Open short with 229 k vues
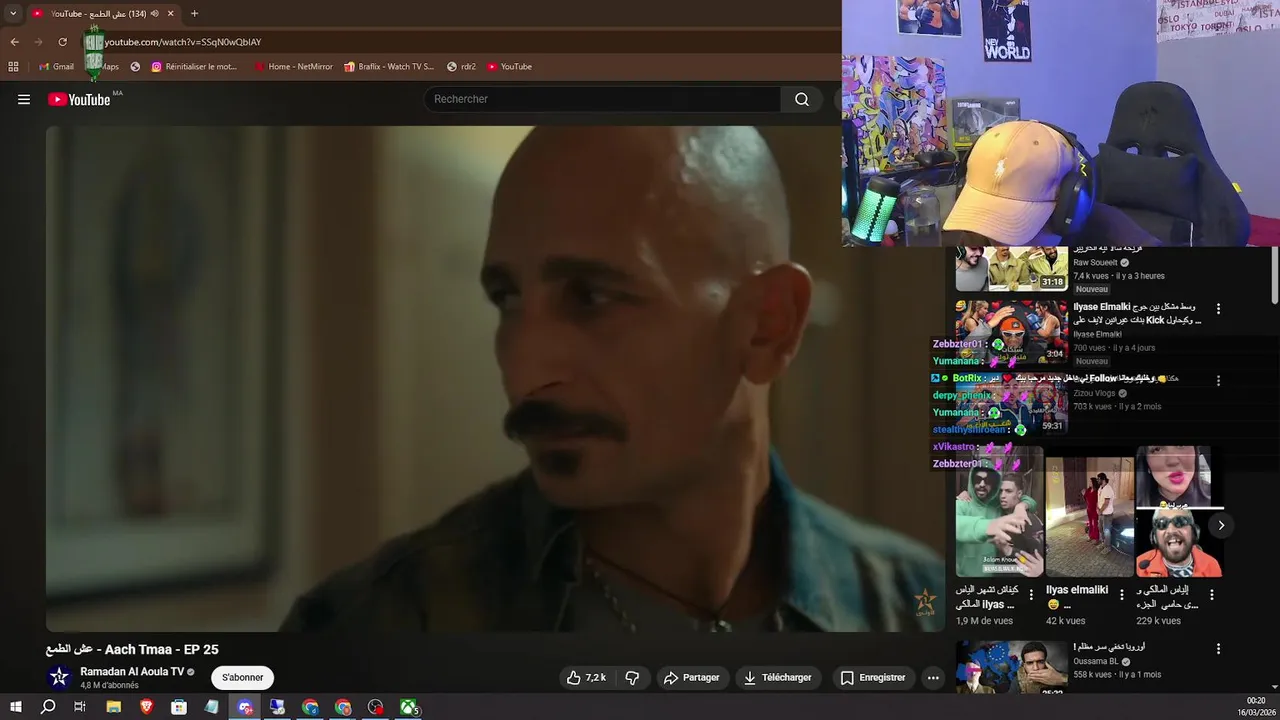Screen dimensions: 1280x720 pyautogui.click(x=1179, y=513)
